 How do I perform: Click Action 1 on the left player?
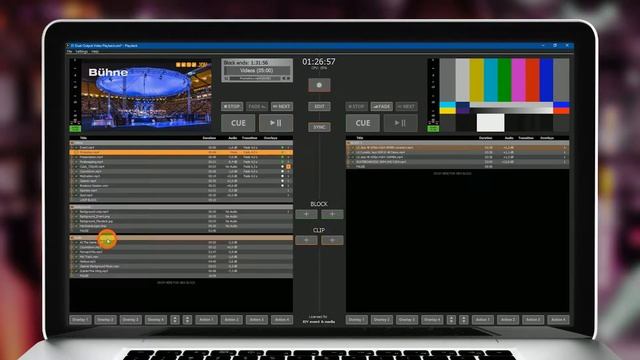click(x=207, y=320)
